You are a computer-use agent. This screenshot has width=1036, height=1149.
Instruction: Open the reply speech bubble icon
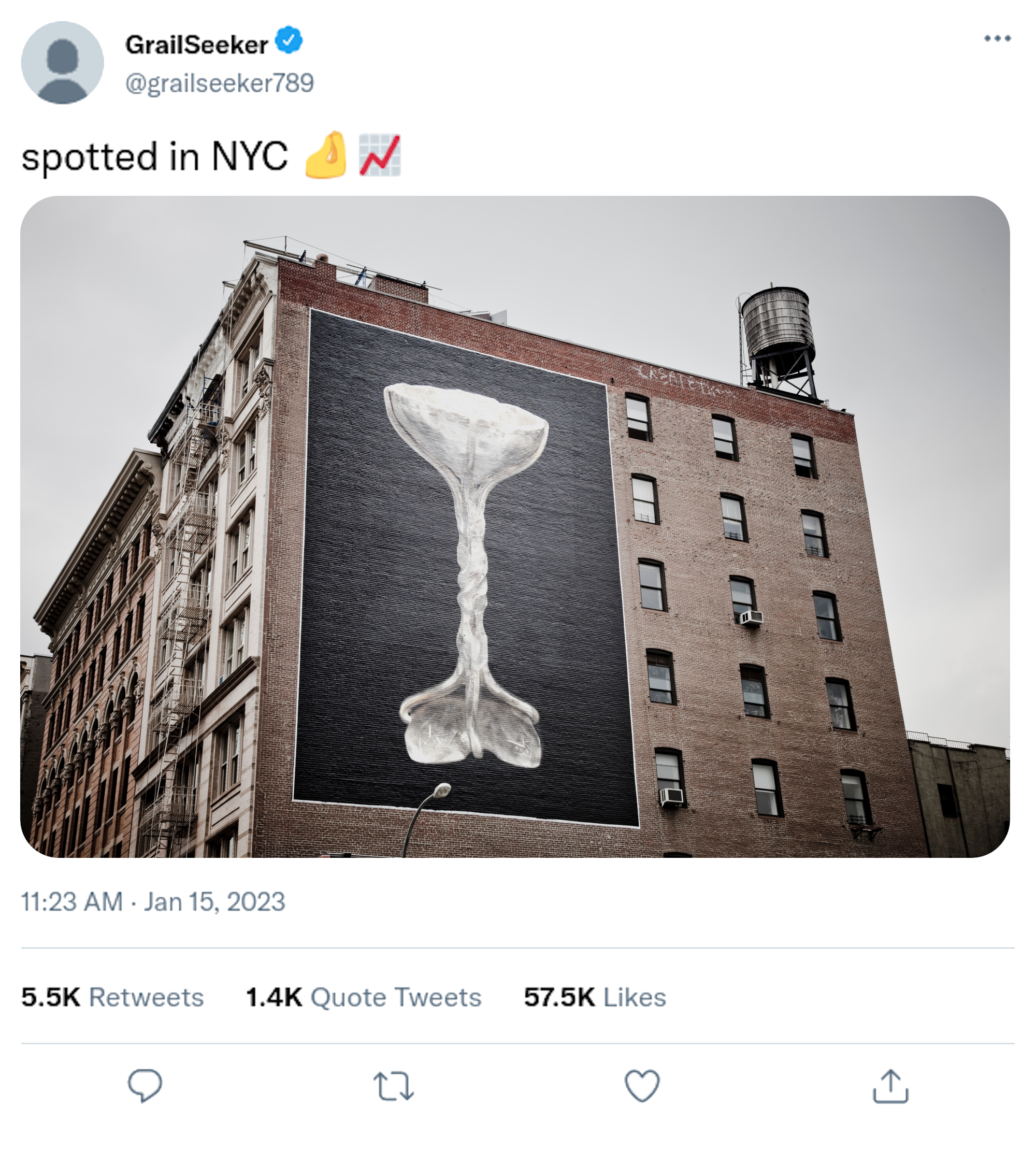(145, 1085)
